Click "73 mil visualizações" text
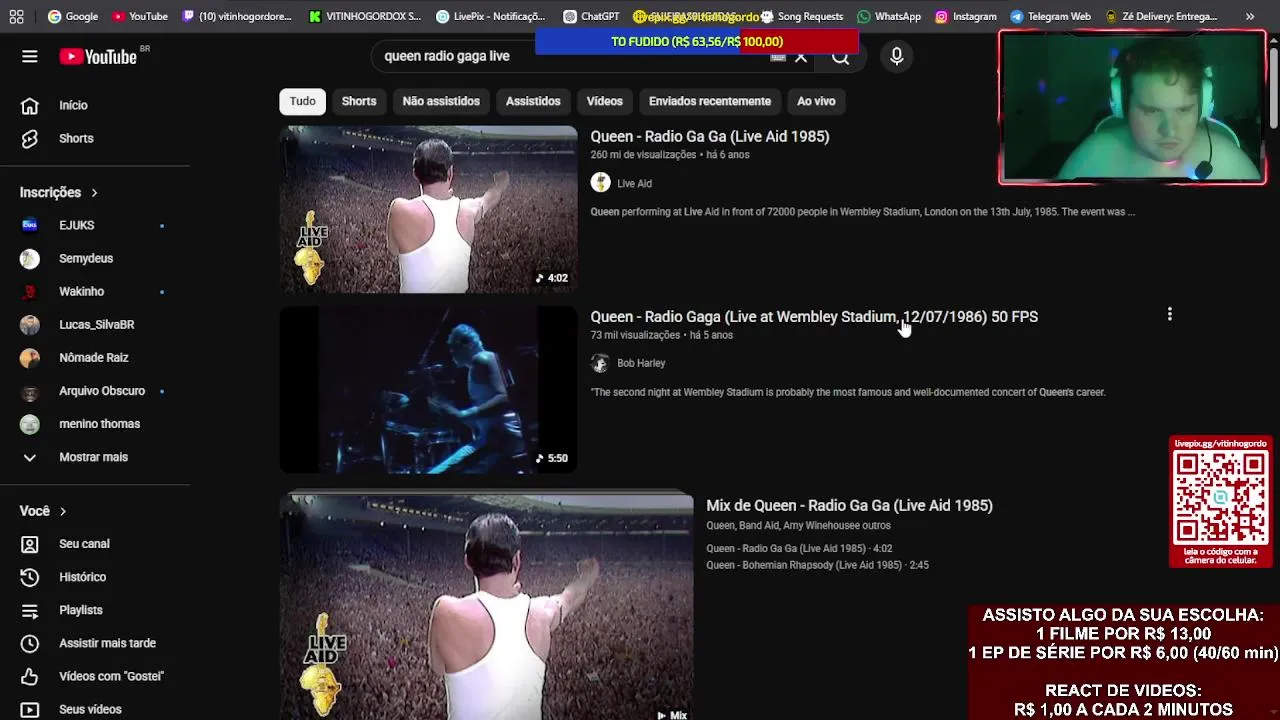 (x=635, y=335)
